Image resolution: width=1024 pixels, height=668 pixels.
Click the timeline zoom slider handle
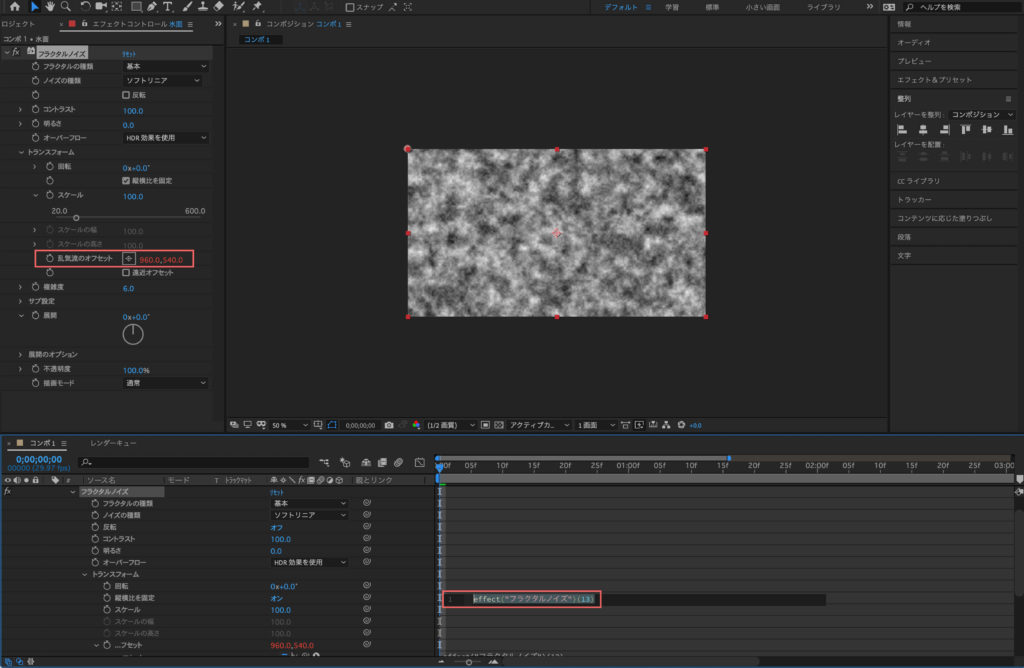[x=468, y=662]
